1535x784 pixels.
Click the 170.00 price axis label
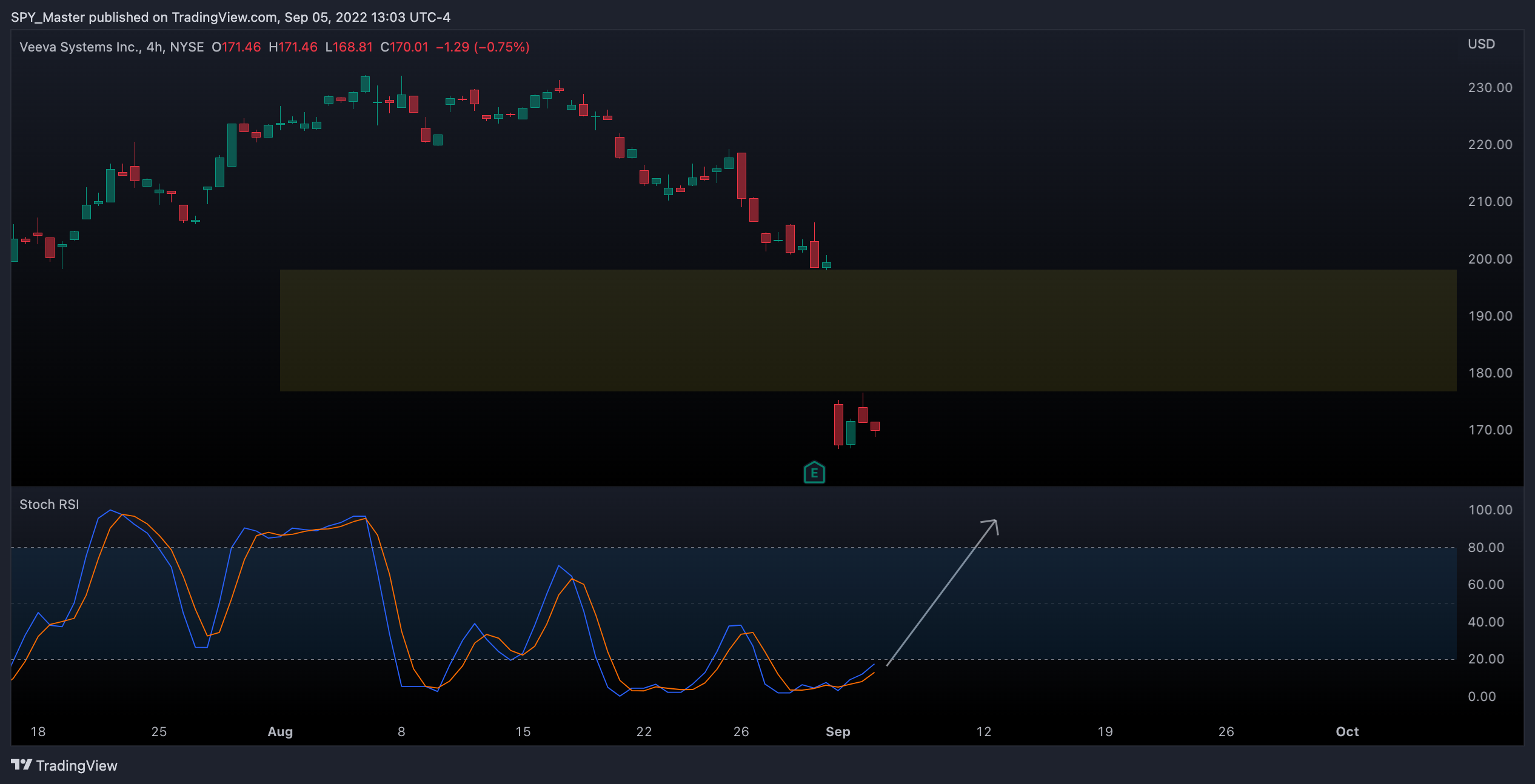point(1490,430)
